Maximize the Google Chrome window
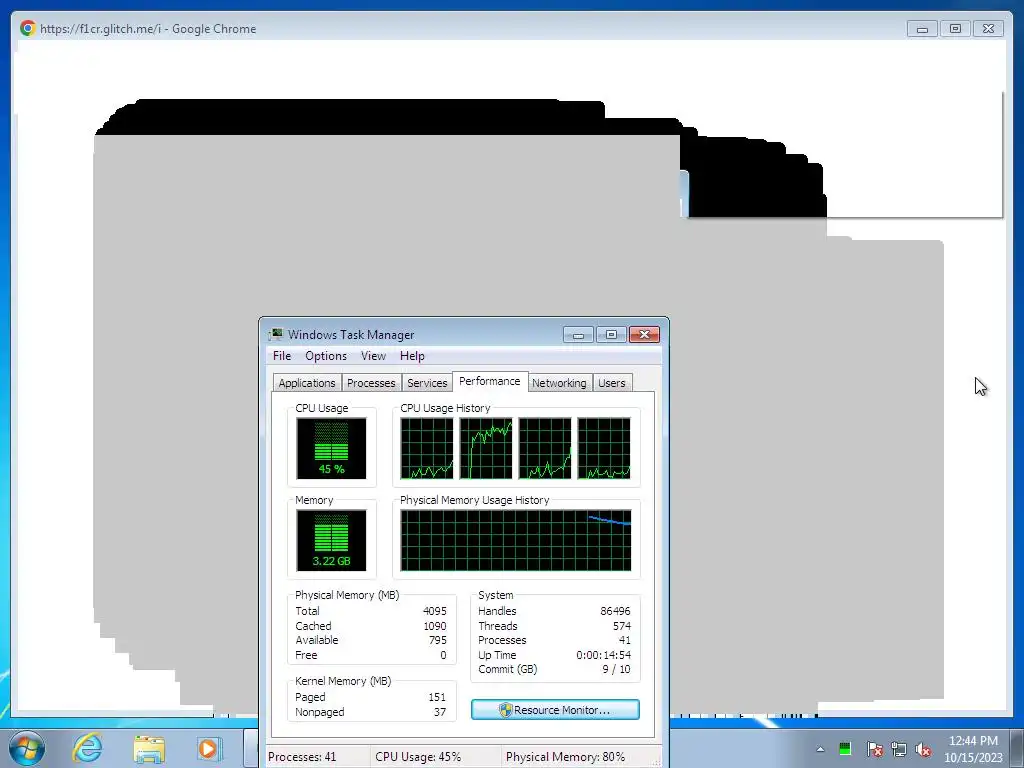Image resolution: width=1024 pixels, height=768 pixels. 955,29
